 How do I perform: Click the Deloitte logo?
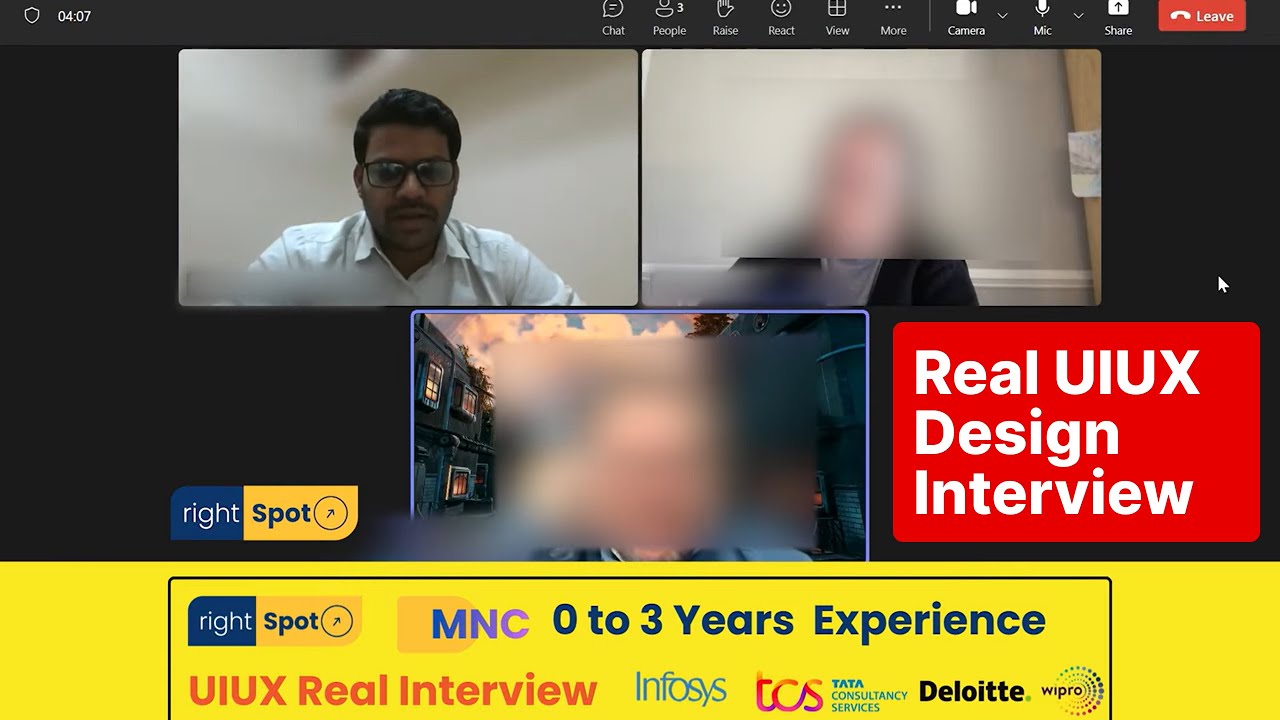974,691
